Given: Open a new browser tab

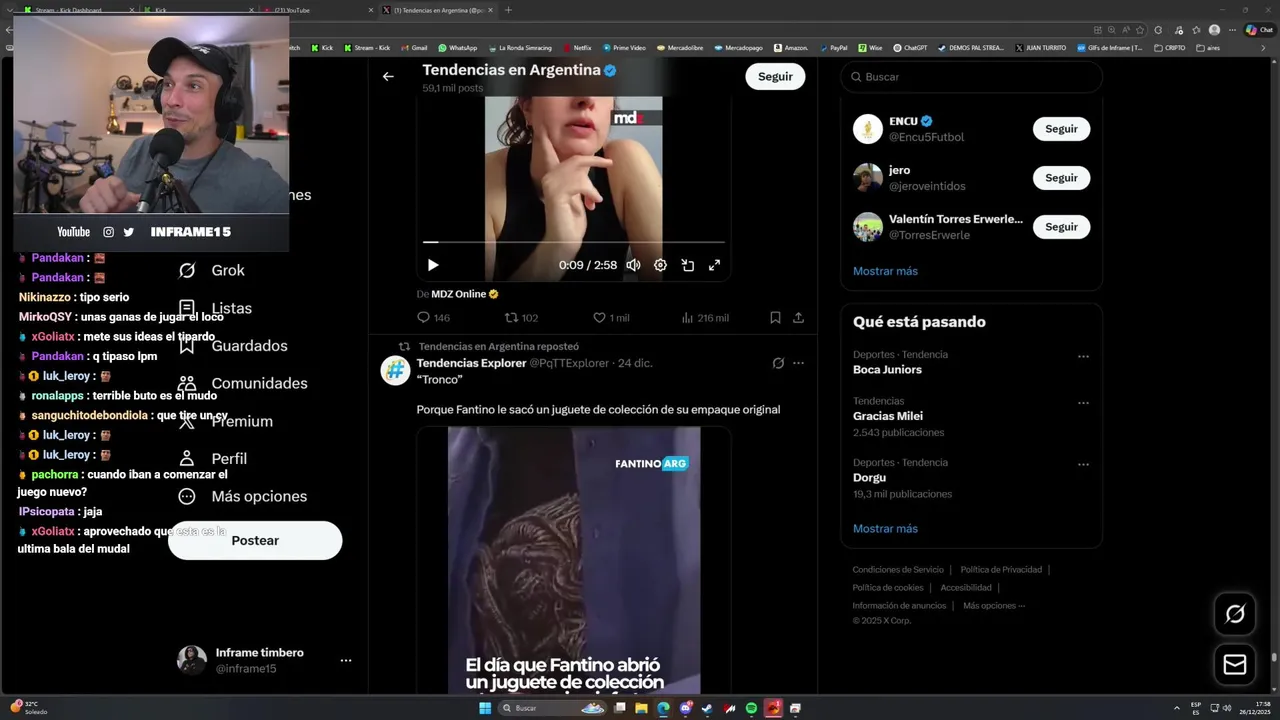Looking at the screenshot, I should (x=508, y=10).
